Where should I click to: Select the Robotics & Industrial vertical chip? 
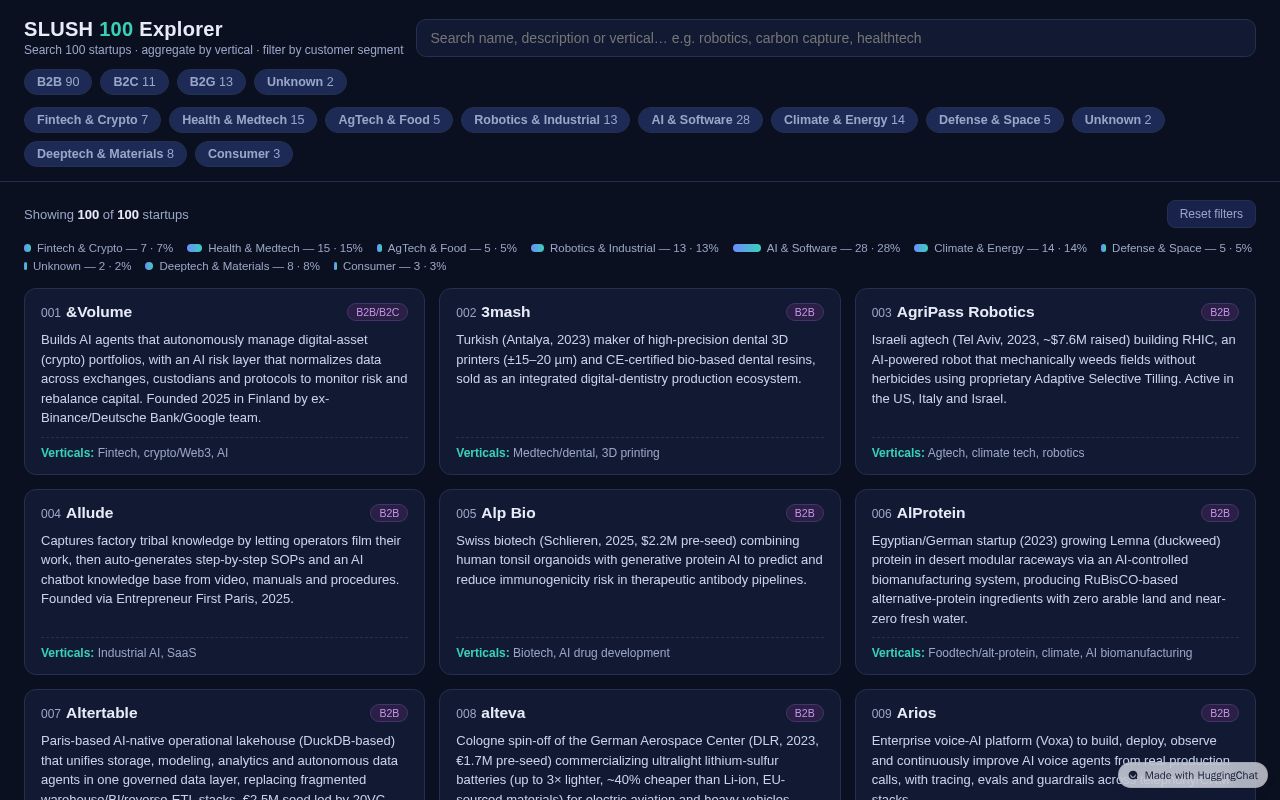pos(545,120)
